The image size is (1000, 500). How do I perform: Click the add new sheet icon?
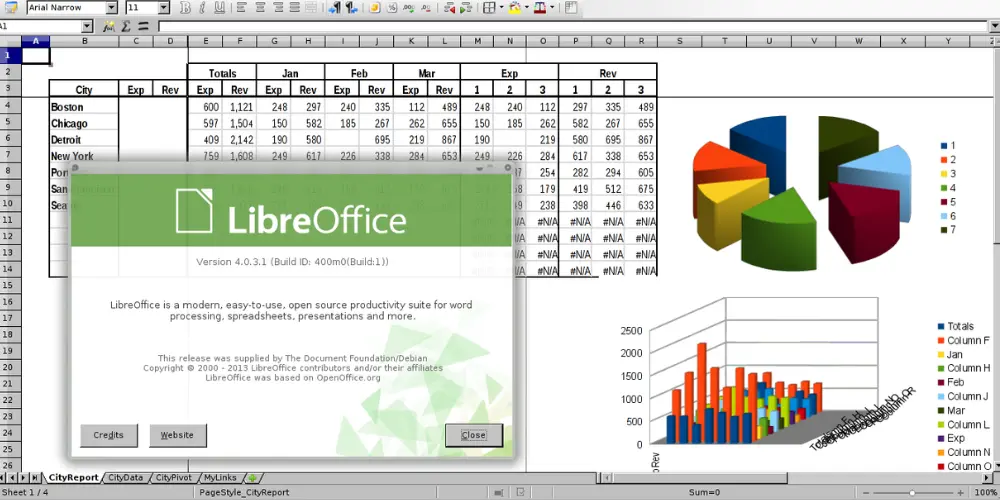coord(252,478)
